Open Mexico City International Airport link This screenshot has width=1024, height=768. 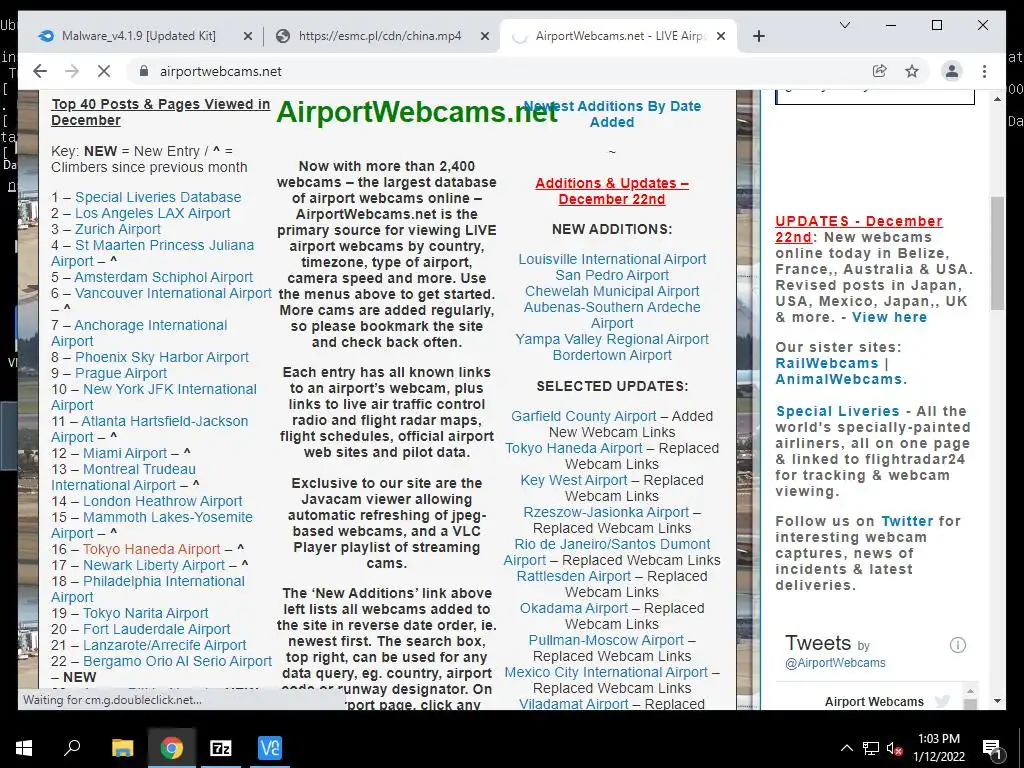(x=606, y=672)
